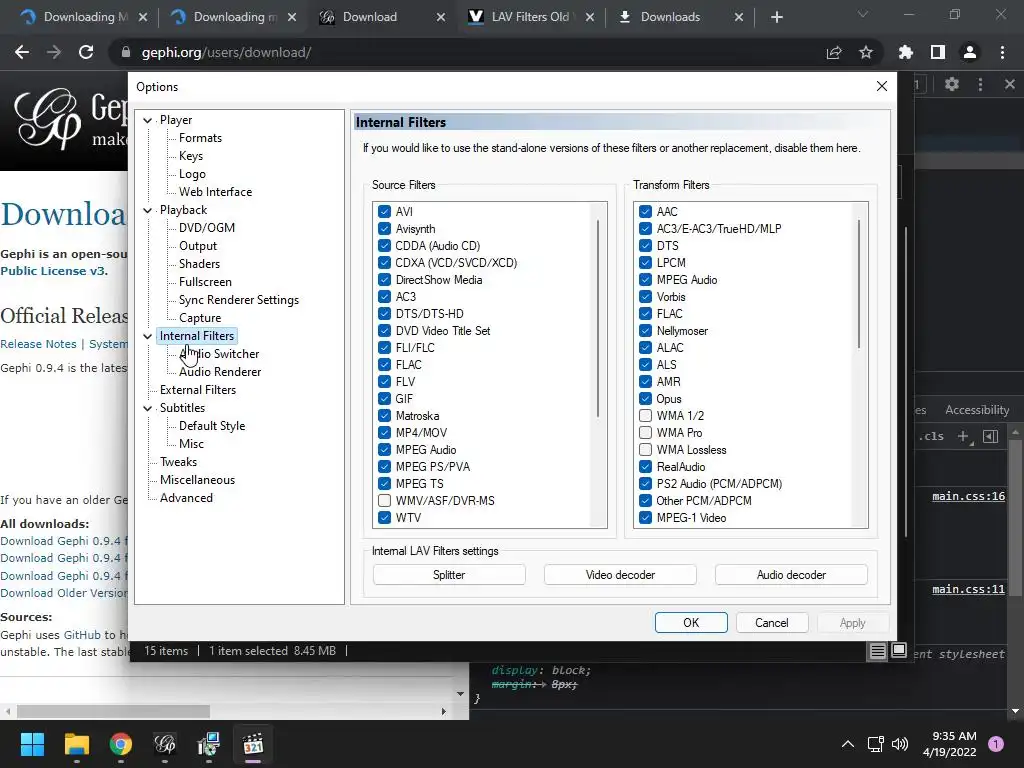
Task: Open the Chrome profile avatar icon
Action: point(970,52)
